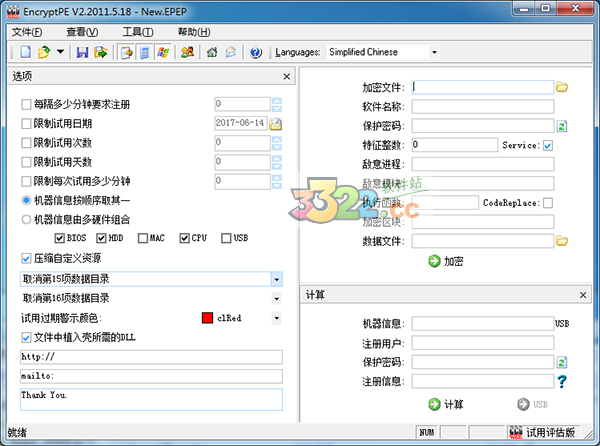Open calendar picker for trial date
This screenshot has height=446, width=600.
pyautogui.click(x=276, y=124)
